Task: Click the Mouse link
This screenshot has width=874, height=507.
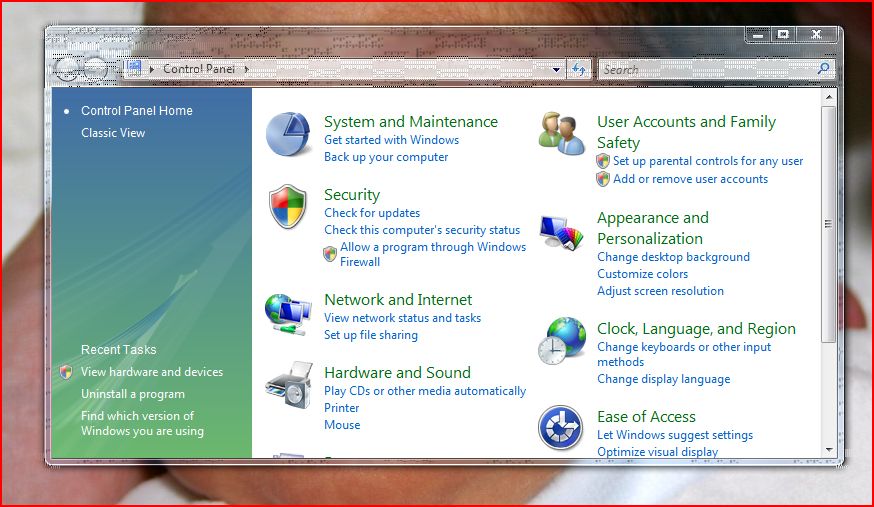Action: click(342, 425)
